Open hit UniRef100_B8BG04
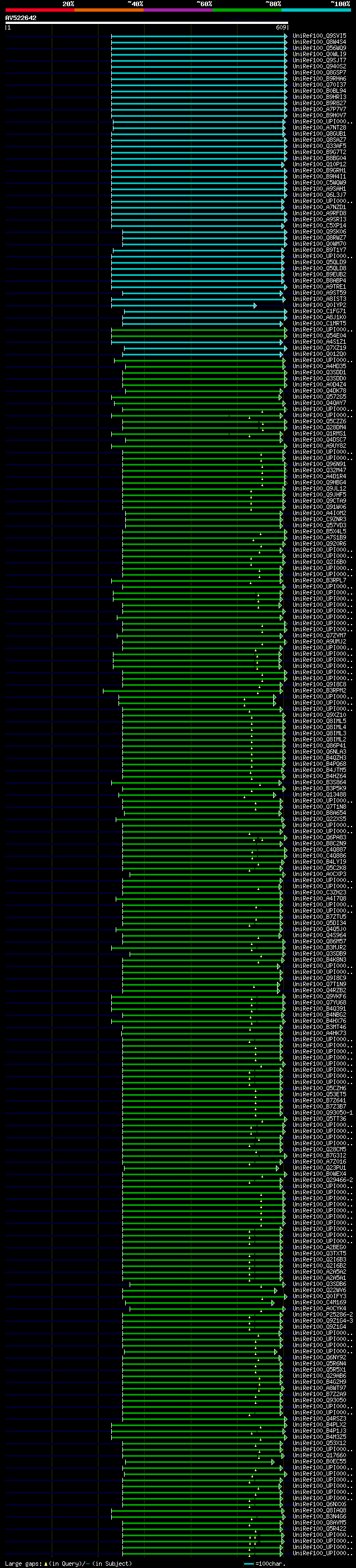This screenshot has height=1568, width=356. [x=319, y=159]
